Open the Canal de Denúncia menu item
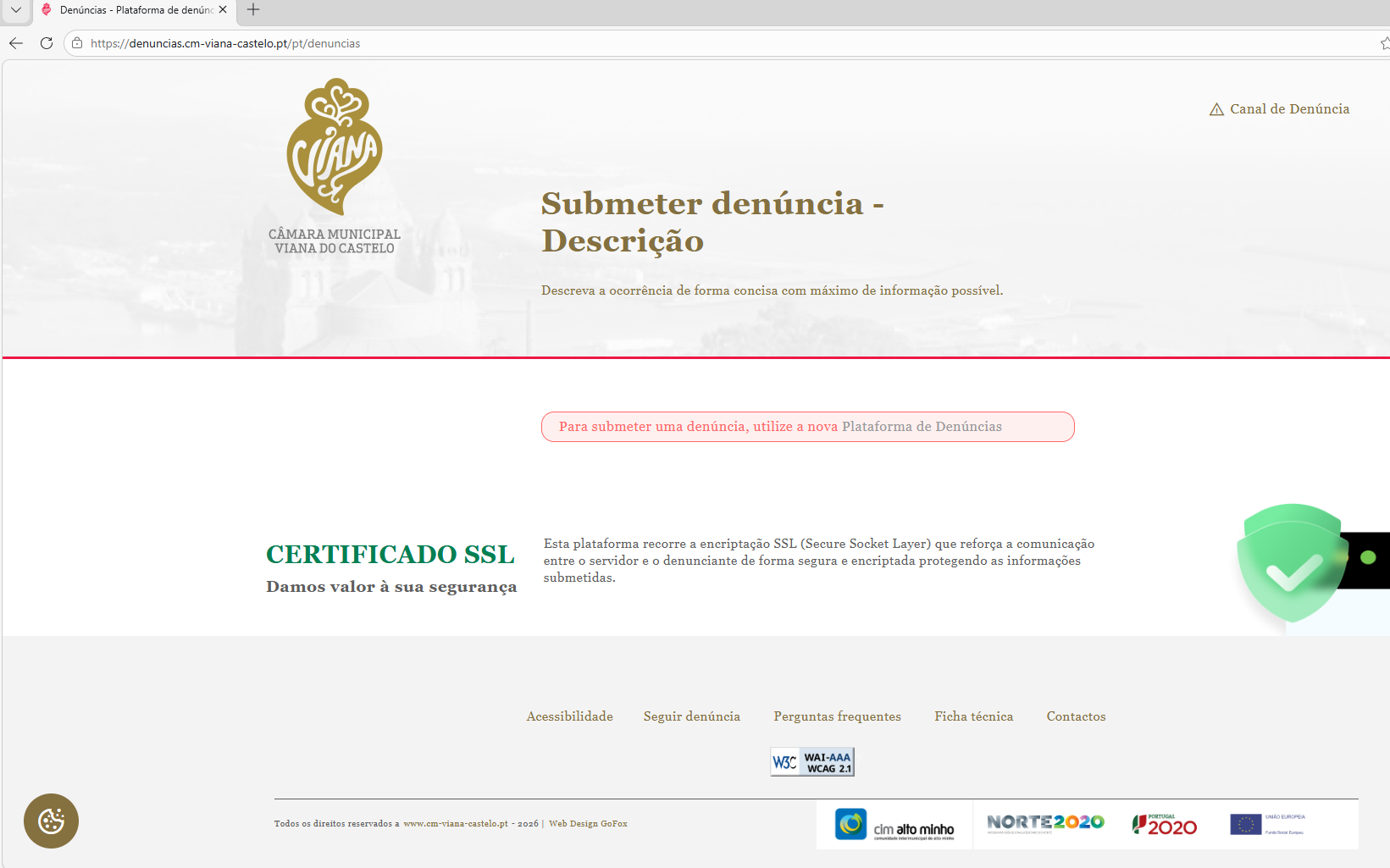The width and height of the screenshot is (1390, 868). point(1279,109)
